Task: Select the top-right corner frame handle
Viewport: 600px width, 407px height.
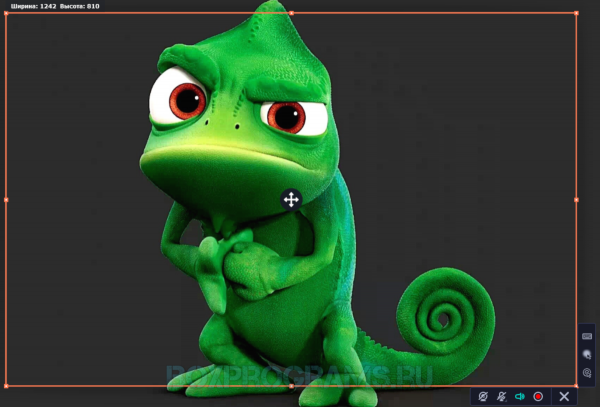Action: pyautogui.click(x=576, y=13)
